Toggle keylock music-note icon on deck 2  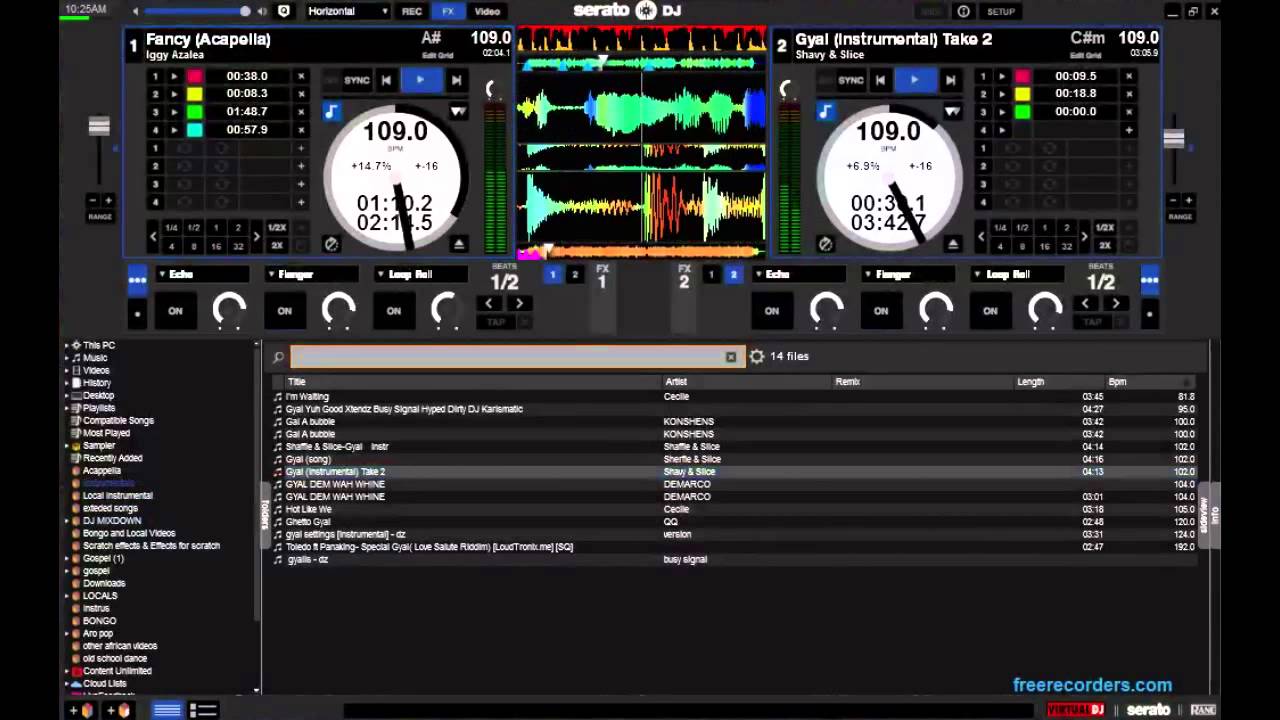click(x=826, y=112)
